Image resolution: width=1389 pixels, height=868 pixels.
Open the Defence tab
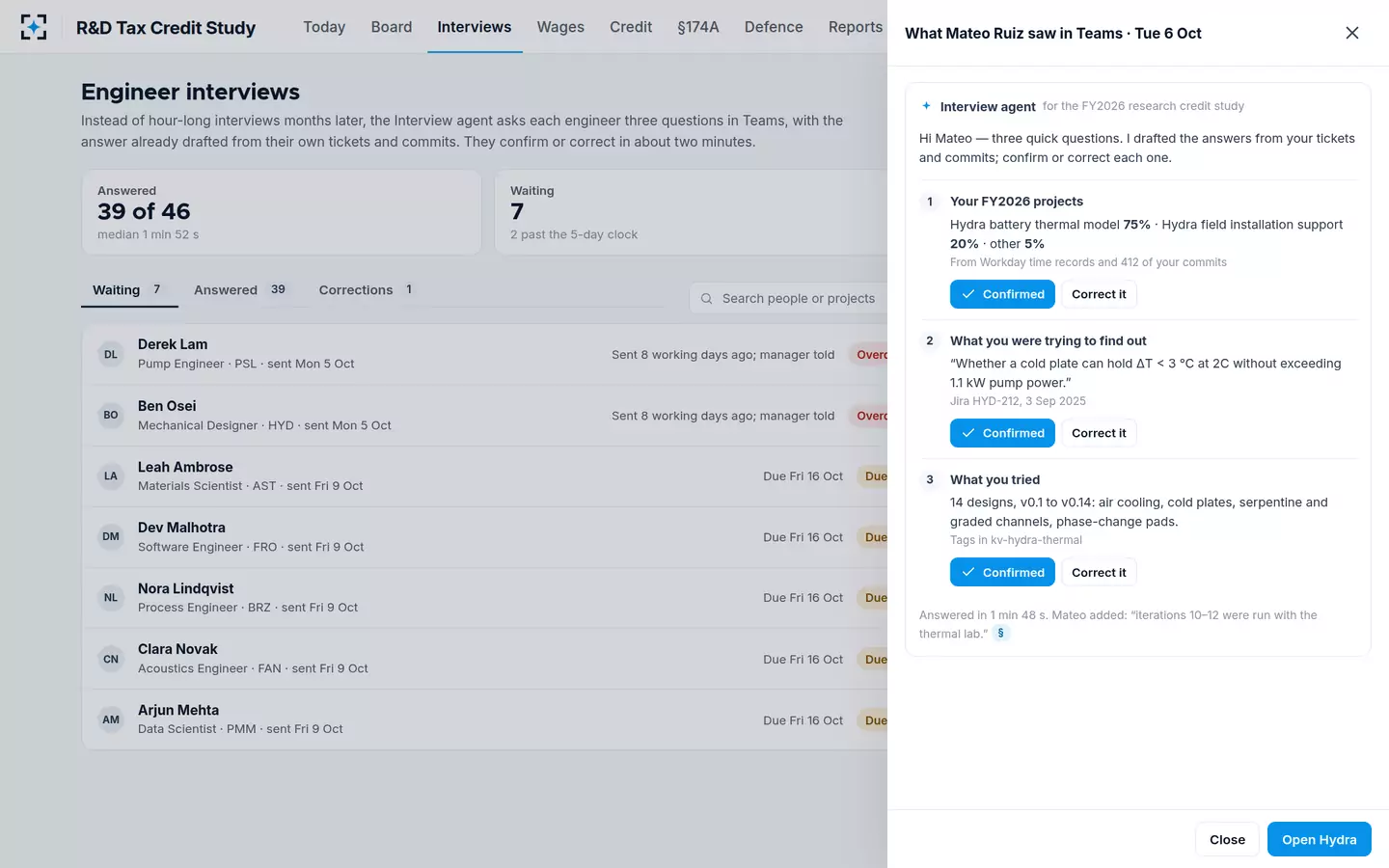point(774,27)
